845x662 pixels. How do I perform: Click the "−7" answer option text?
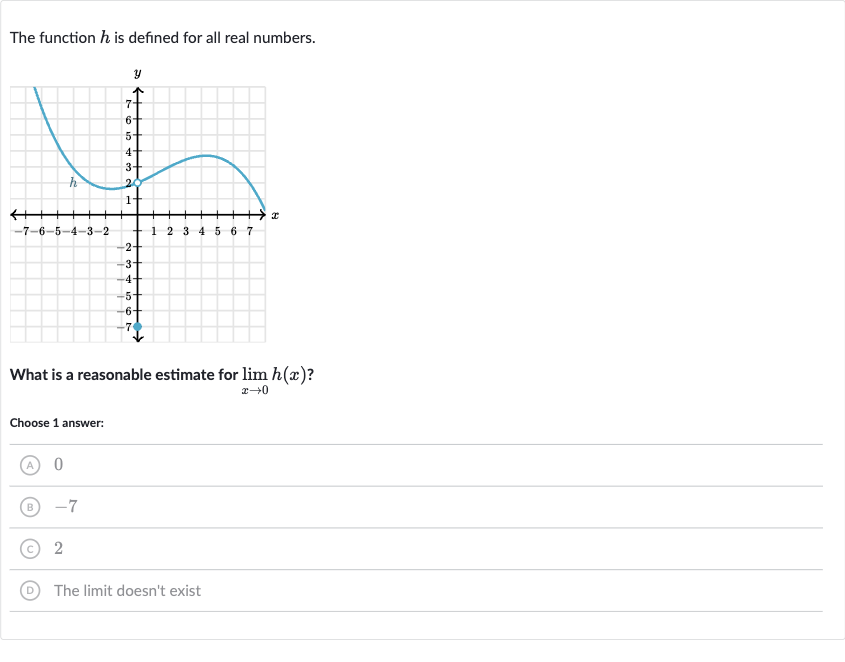click(x=65, y=507)
